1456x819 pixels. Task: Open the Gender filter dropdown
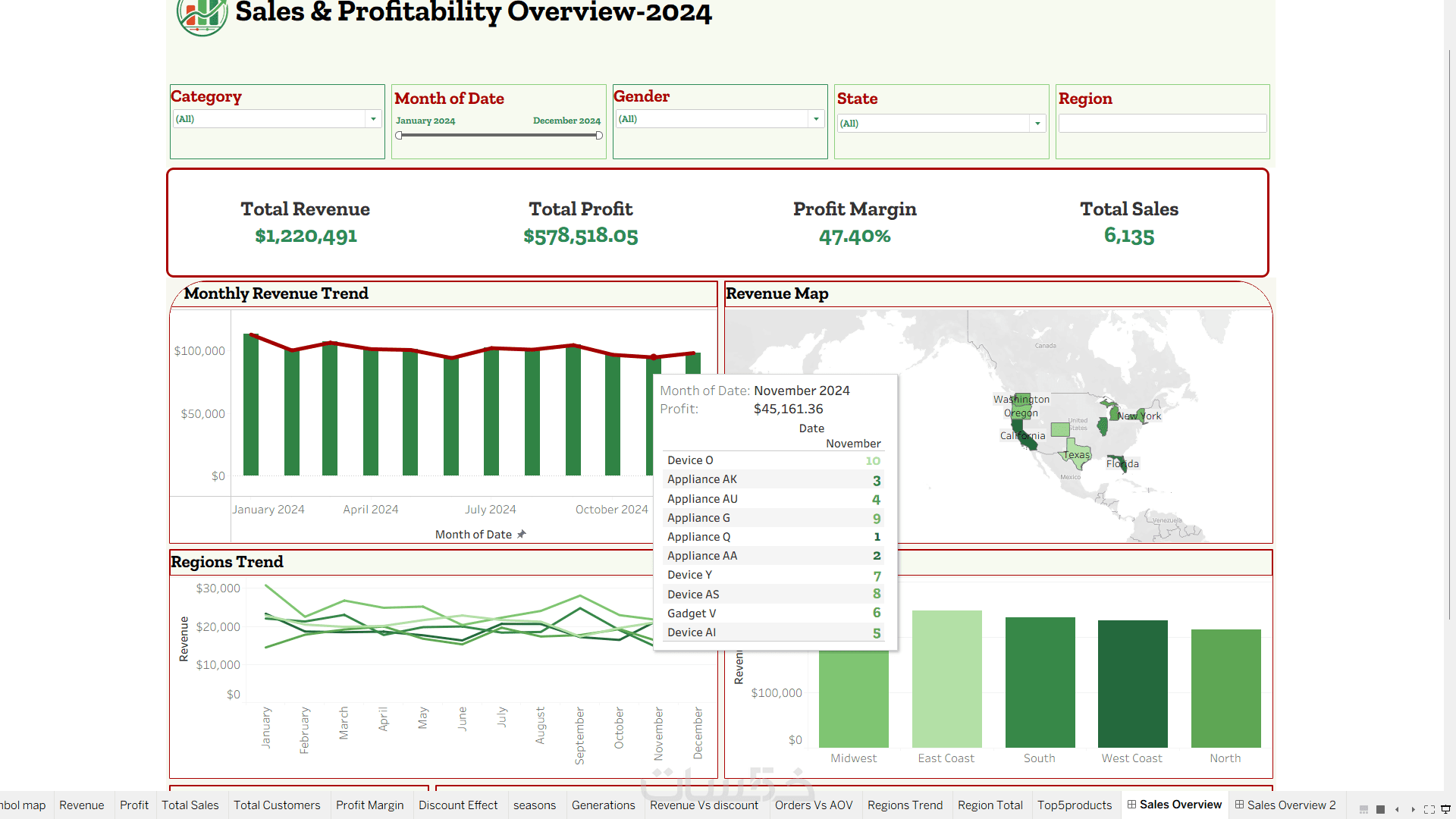[x=816, y=119]
